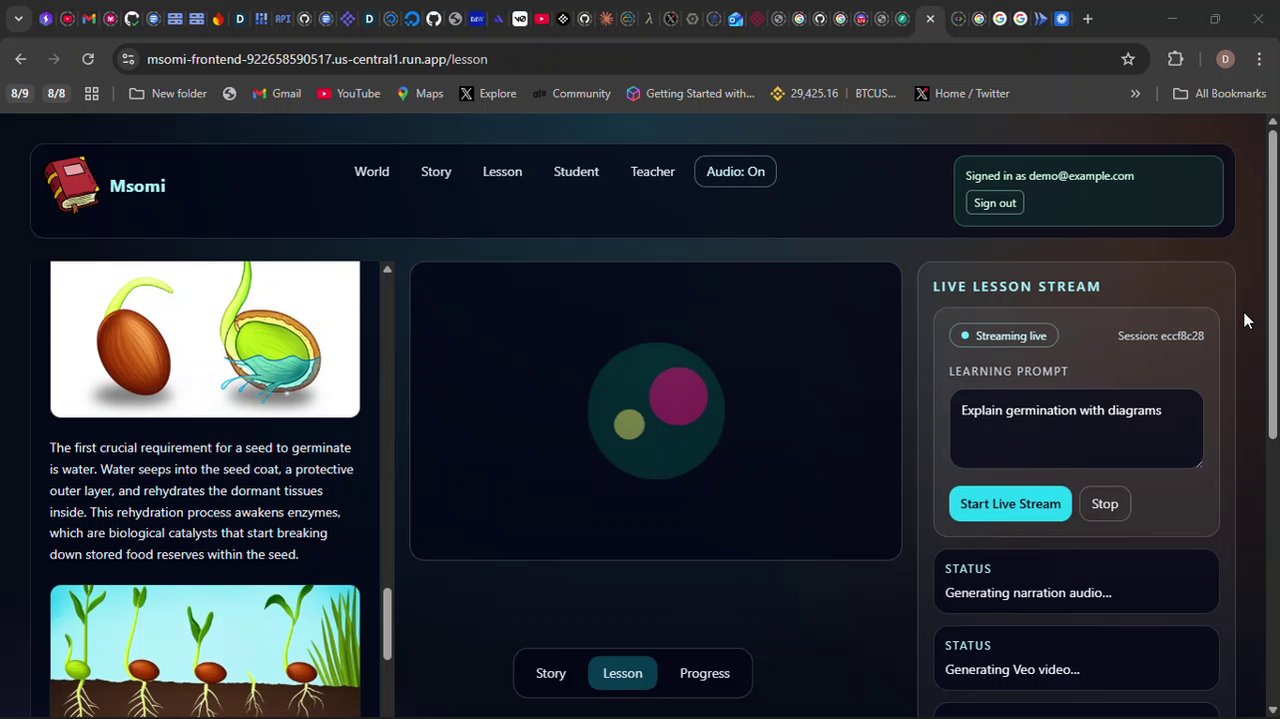Viewport: 1280px width, 719px height.
Task: Switch to the Firebase flame tab
Action: (x=218, y=19)
